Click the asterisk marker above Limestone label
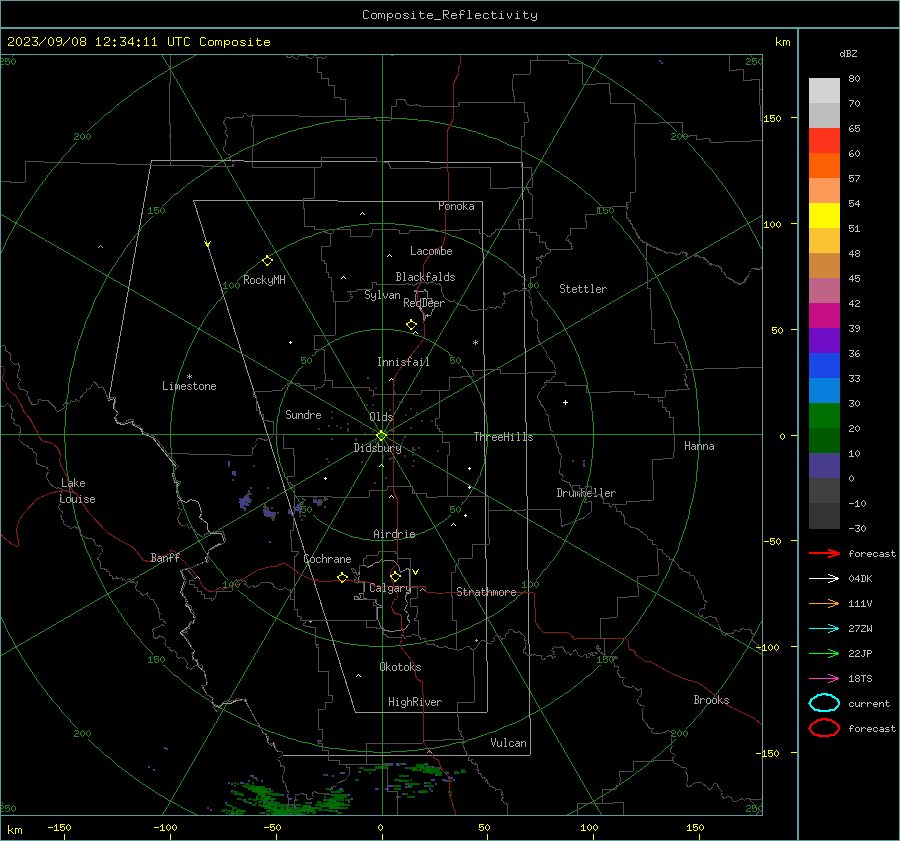The width and height of the screenshot is (900, 841). 189,377
